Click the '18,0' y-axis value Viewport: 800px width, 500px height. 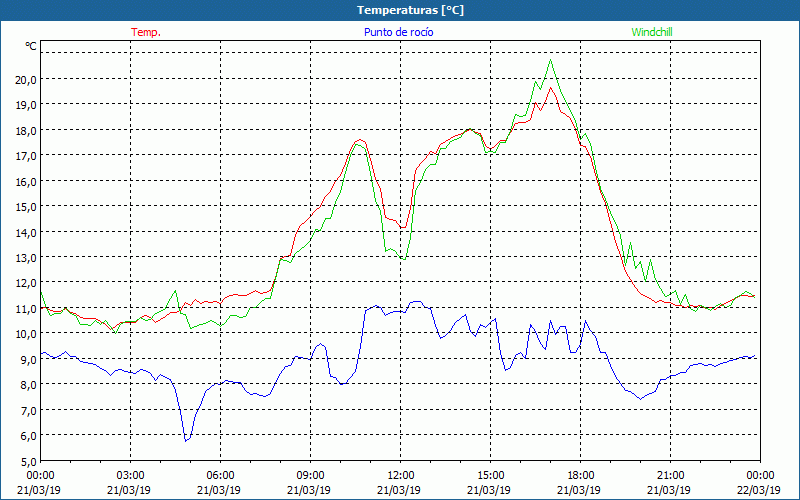pos(27,130)
